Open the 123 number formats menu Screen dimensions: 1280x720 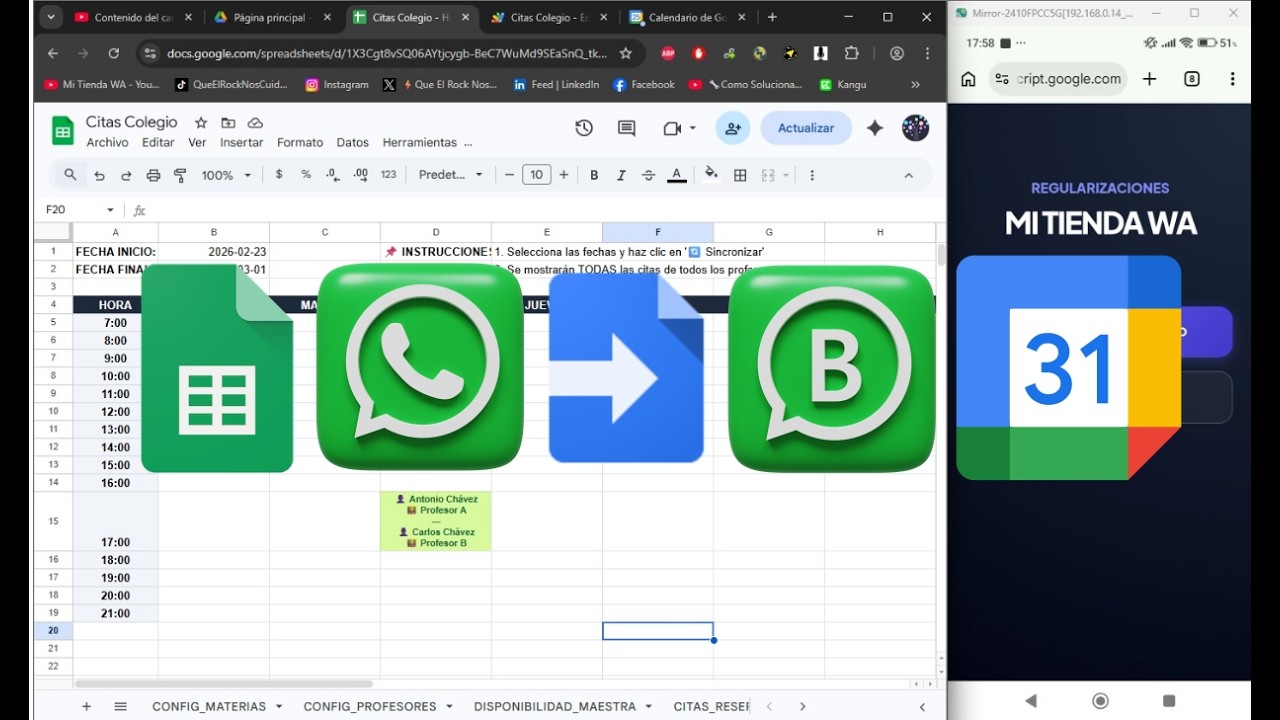tap(389, 174)
